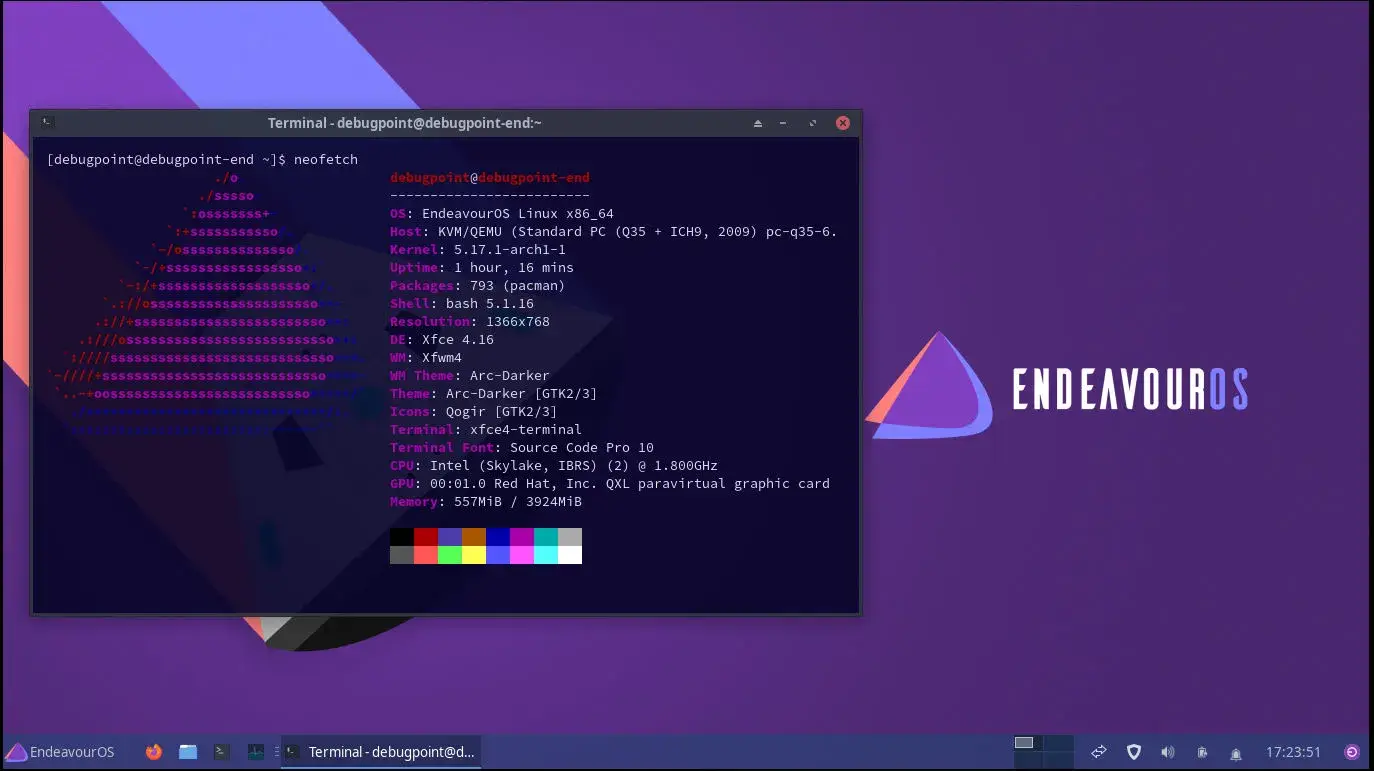Image resolution: width=1374 pixels, height=771 pixels.
Task: Click the CPU: Intel (Skylake, IBRS) line
Action: click(554, 466)
